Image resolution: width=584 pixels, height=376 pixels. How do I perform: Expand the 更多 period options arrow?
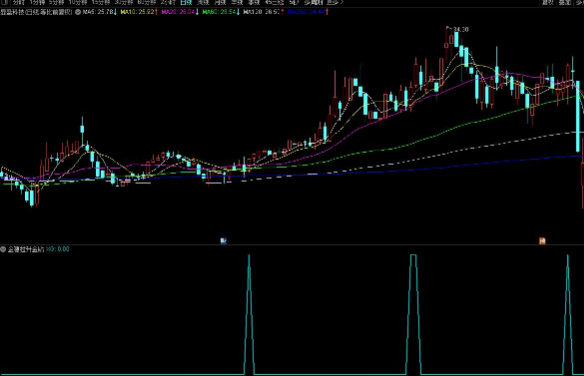342,2
